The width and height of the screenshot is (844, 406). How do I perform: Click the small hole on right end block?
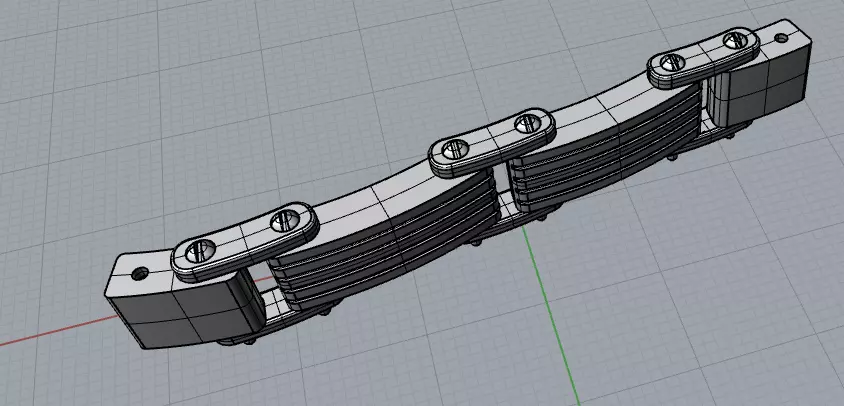780,38
